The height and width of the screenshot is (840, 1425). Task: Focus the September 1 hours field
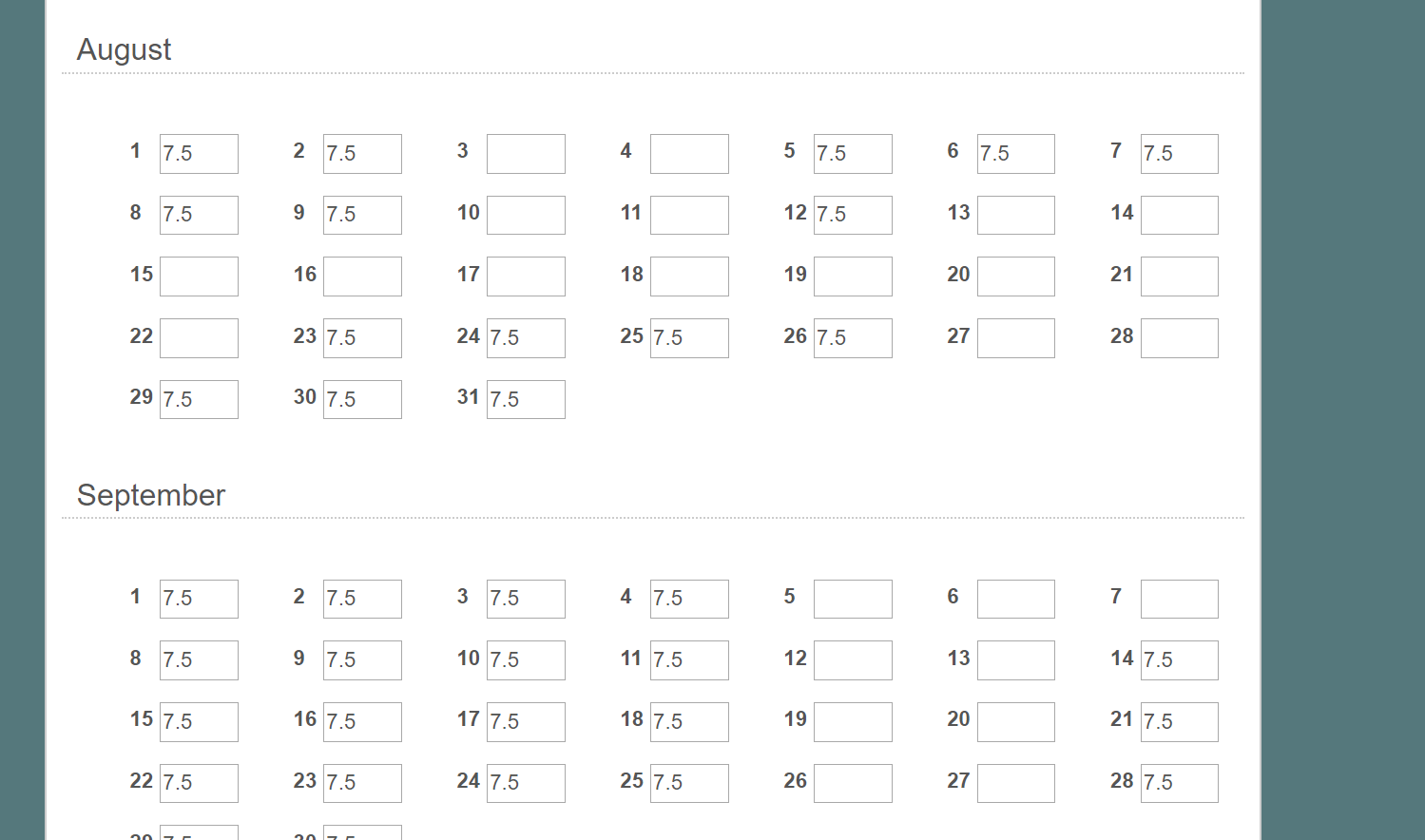pos(199,599)
